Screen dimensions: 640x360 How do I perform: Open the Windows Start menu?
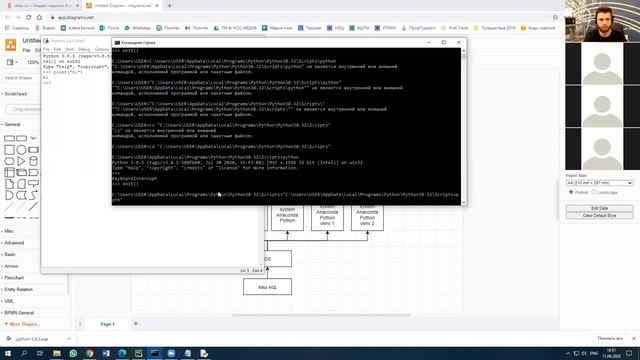coord(8,353)
